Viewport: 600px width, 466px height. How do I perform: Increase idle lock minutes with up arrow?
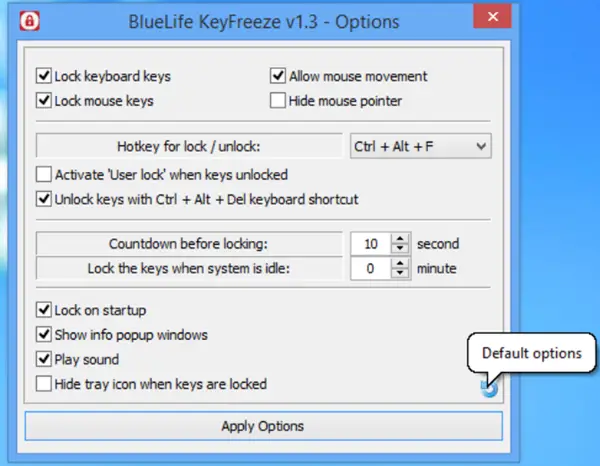[400, 263]
